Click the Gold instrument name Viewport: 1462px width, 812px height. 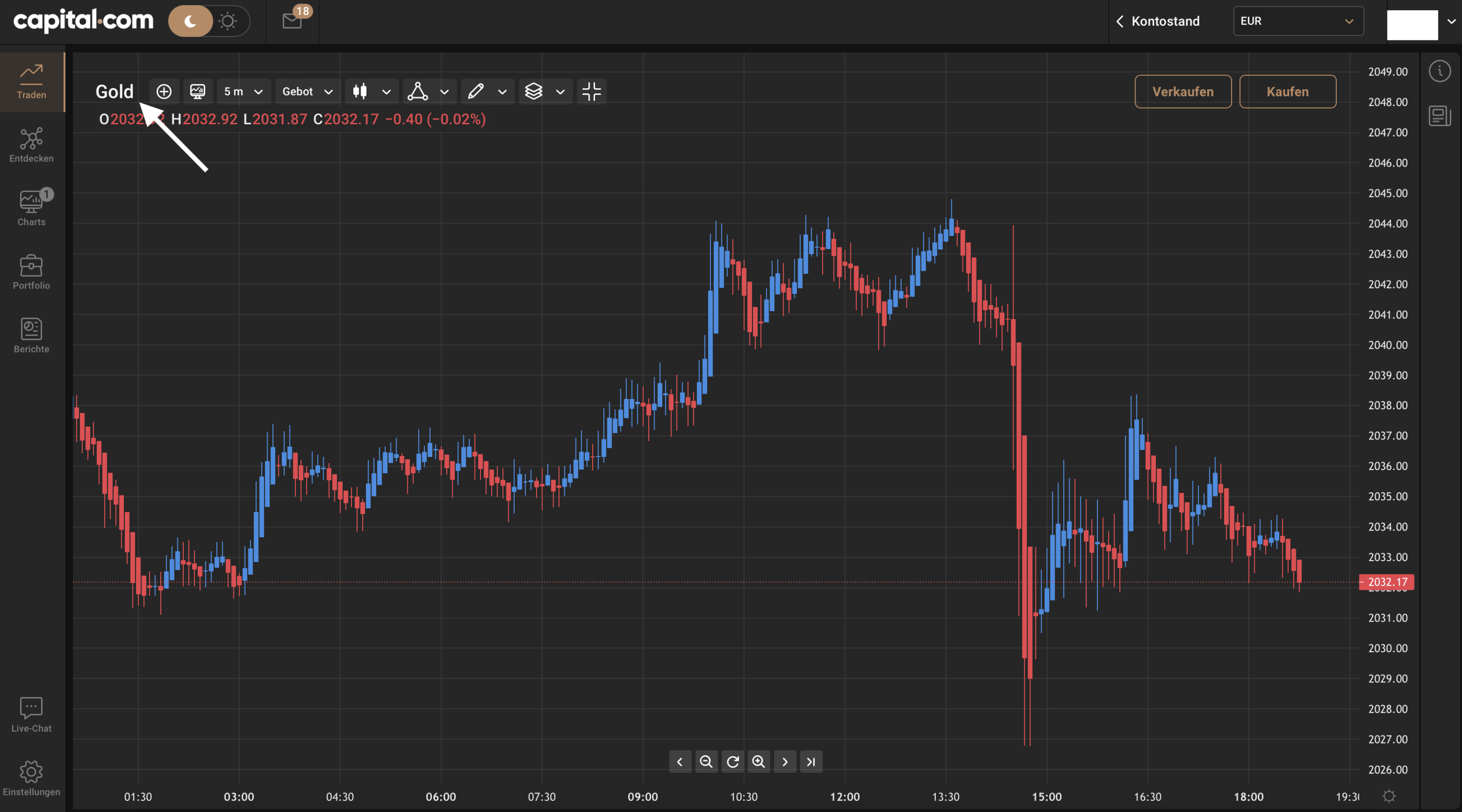point(115,92)
